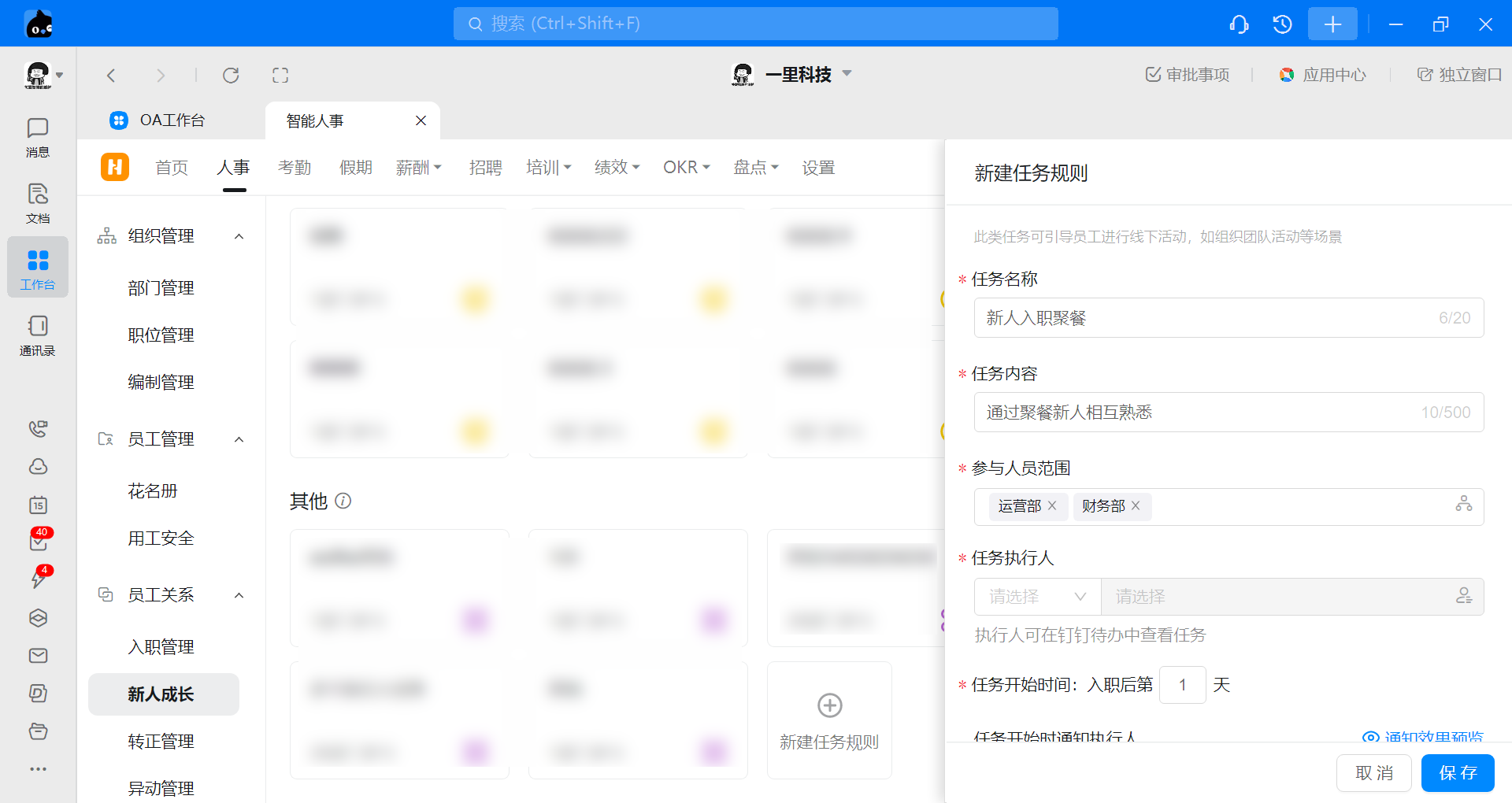Expand the 薪酬 menu dropdown
Viewport: 1512px width, 803px height.
(419, 168)
